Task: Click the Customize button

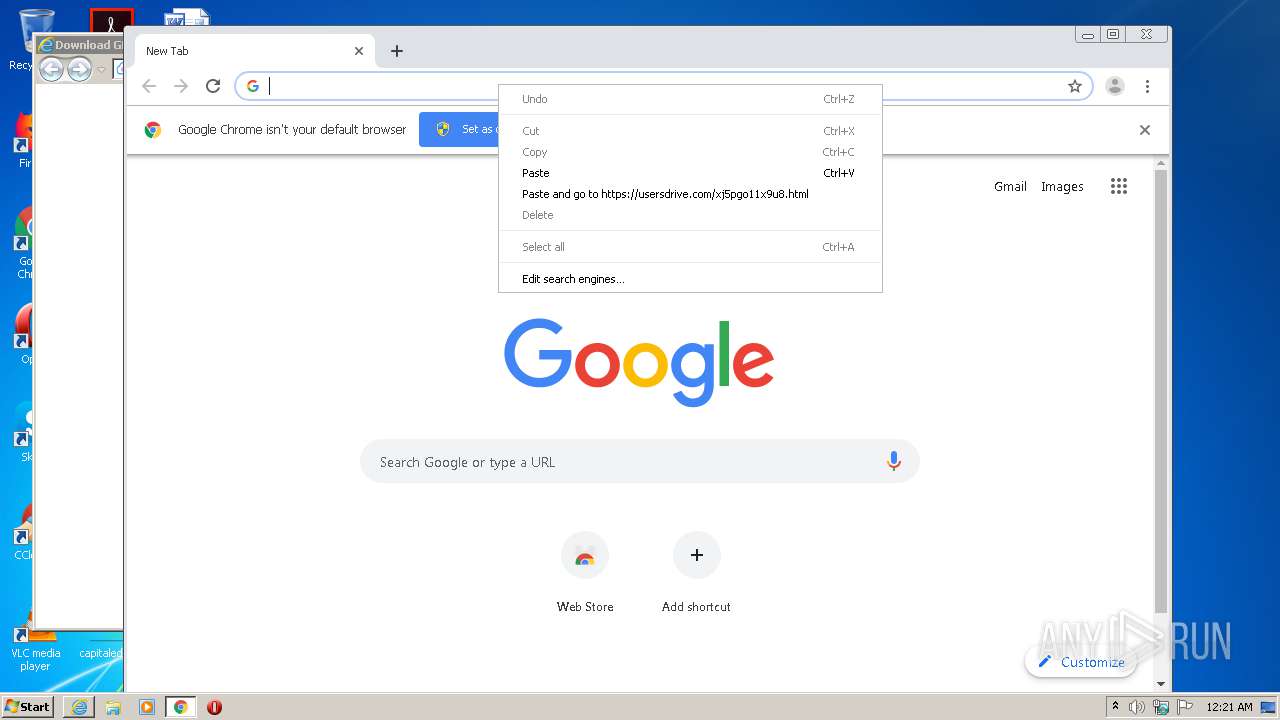Action: click(1081, 662)
